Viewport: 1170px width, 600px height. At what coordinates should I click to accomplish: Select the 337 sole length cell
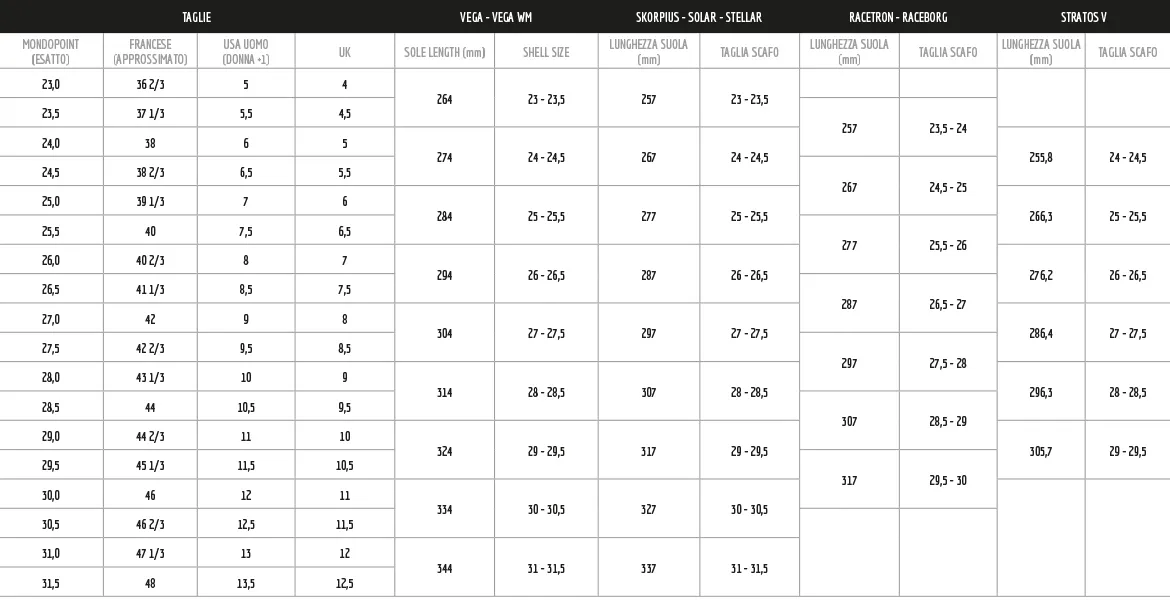point(649,569)
